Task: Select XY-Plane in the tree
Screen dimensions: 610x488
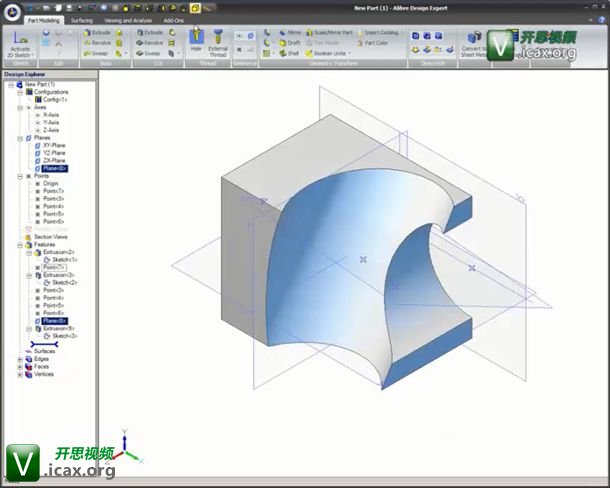Action: [x=54, y=145]
